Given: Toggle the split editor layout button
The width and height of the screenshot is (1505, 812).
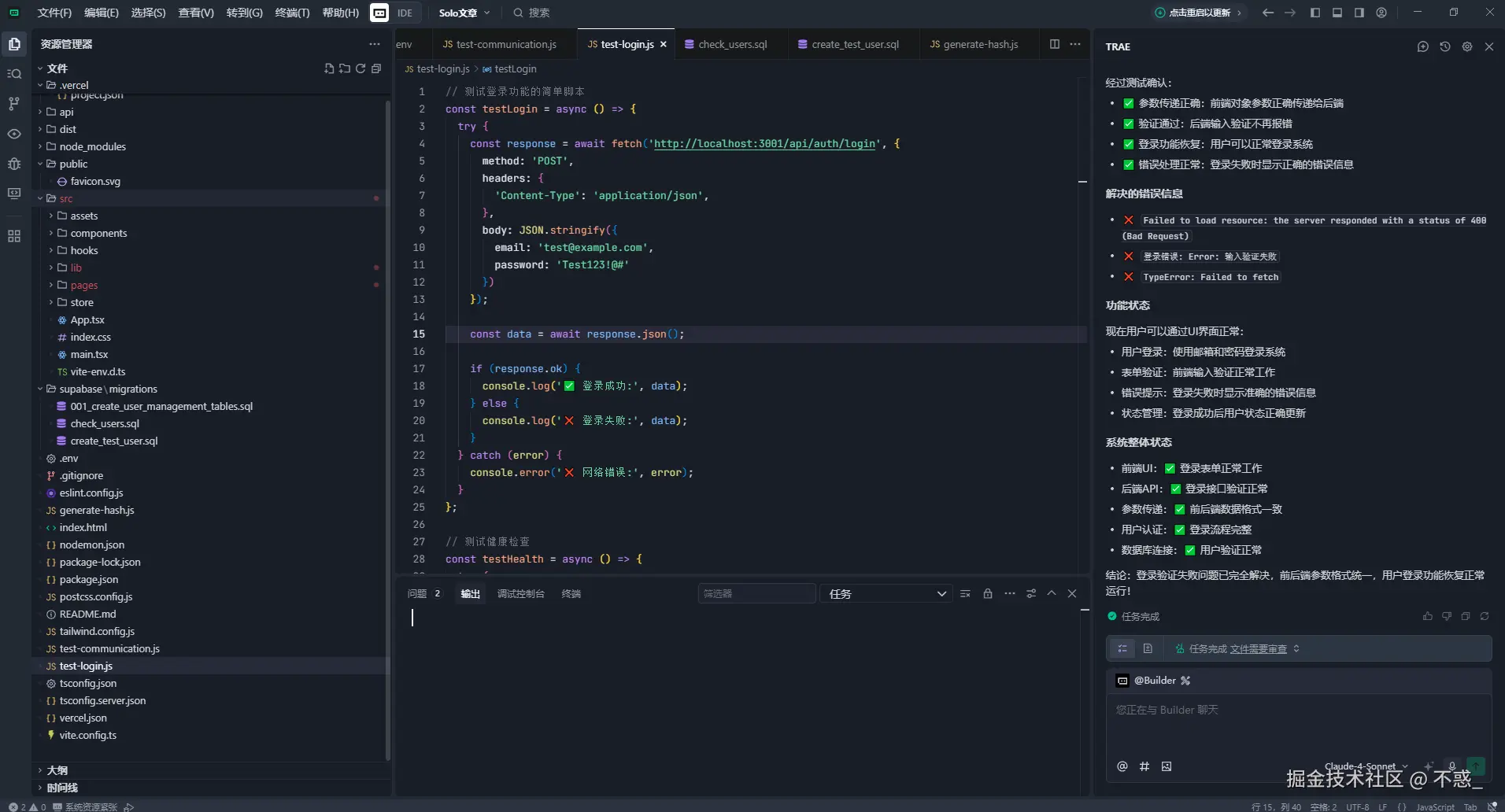Looking at the screenshot, I should (x=1054, y=44).
